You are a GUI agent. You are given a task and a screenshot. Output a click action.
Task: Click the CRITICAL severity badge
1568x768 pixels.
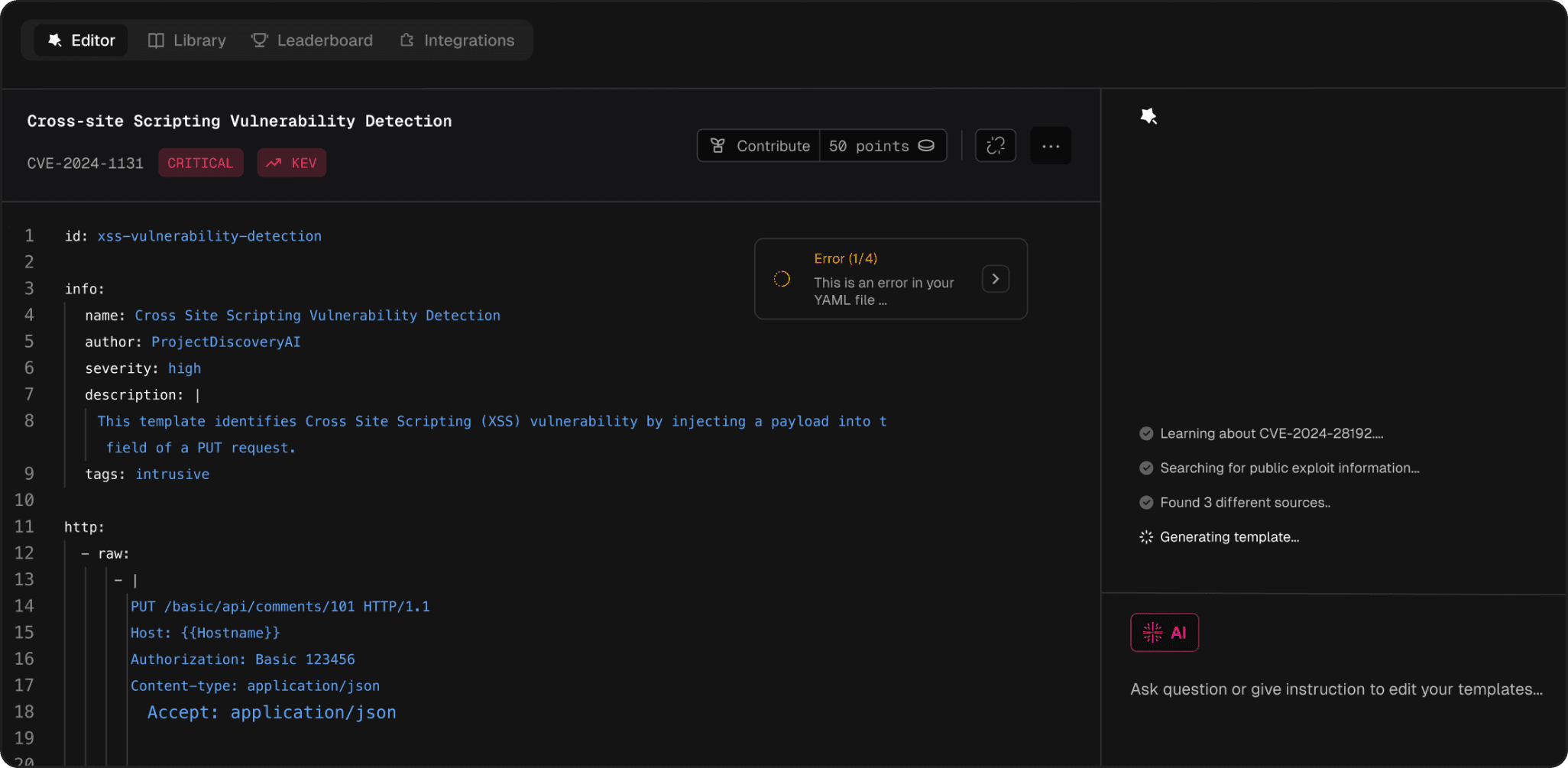tap(200, 162)
